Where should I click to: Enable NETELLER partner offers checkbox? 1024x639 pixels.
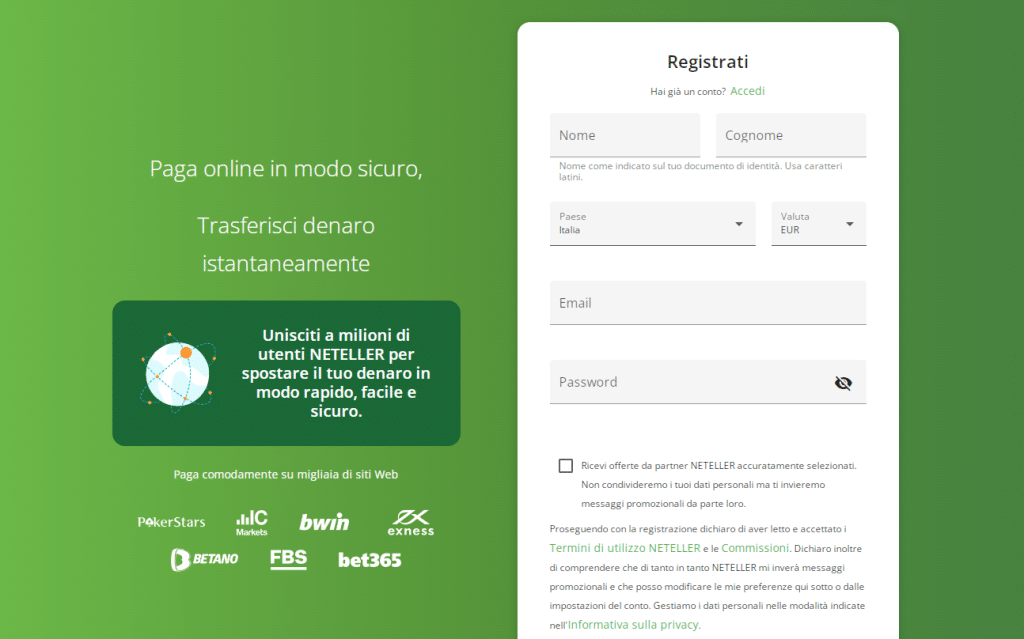point(566,466)
